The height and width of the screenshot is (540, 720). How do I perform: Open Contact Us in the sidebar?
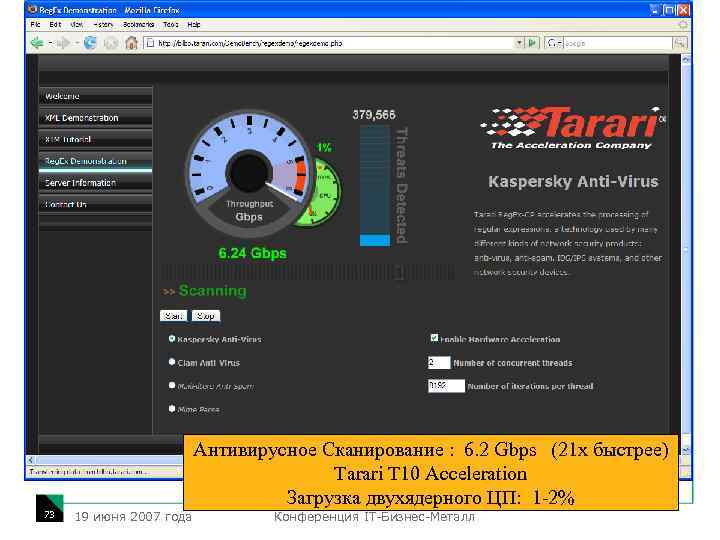coord(96,204)
